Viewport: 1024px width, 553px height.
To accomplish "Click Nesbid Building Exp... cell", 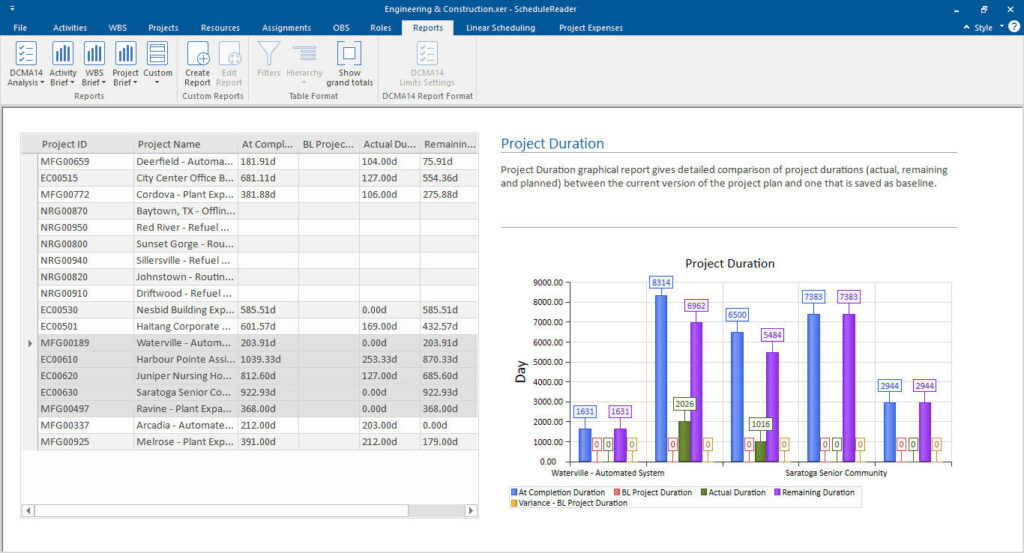I will [185, 309].
